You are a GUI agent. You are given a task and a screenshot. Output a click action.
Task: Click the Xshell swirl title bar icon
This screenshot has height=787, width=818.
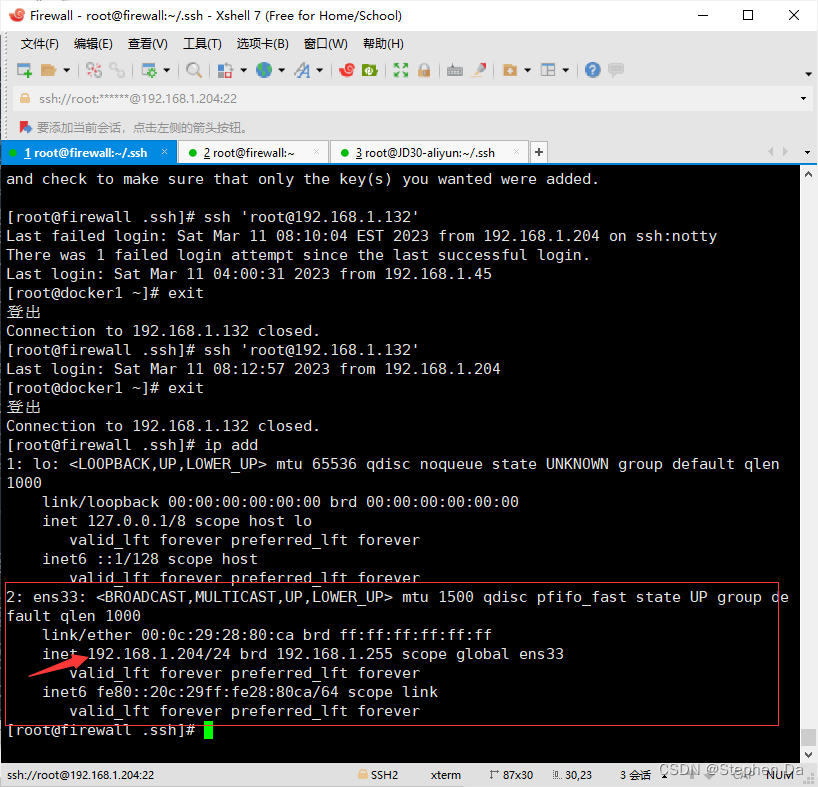17,15
